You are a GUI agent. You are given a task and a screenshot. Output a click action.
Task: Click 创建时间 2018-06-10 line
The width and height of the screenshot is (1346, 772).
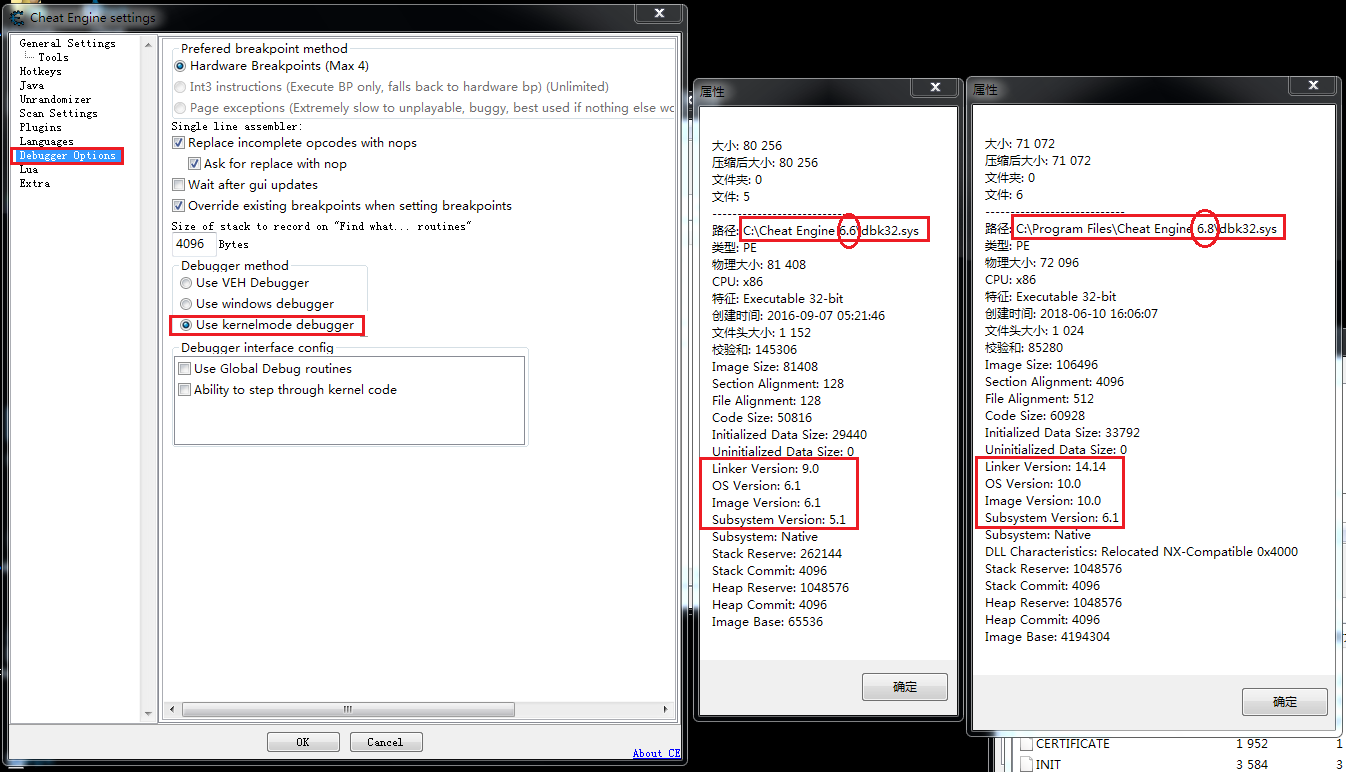tap(1071, 313)
